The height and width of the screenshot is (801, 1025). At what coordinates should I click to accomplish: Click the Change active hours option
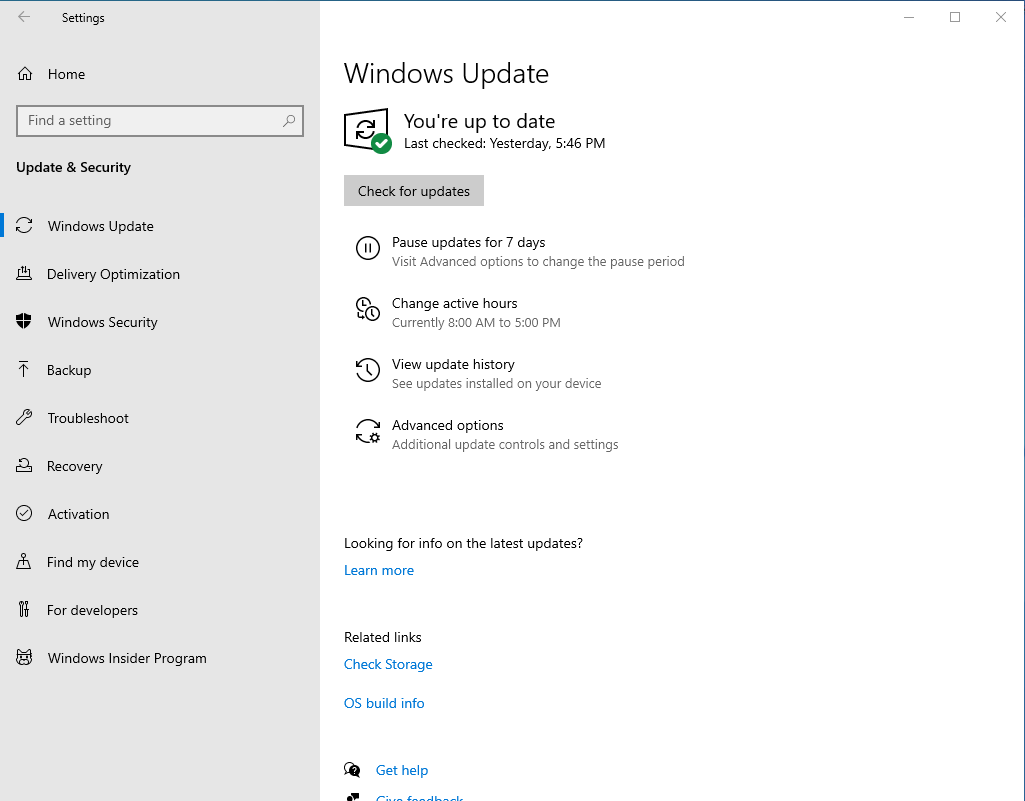coord(455,303)
